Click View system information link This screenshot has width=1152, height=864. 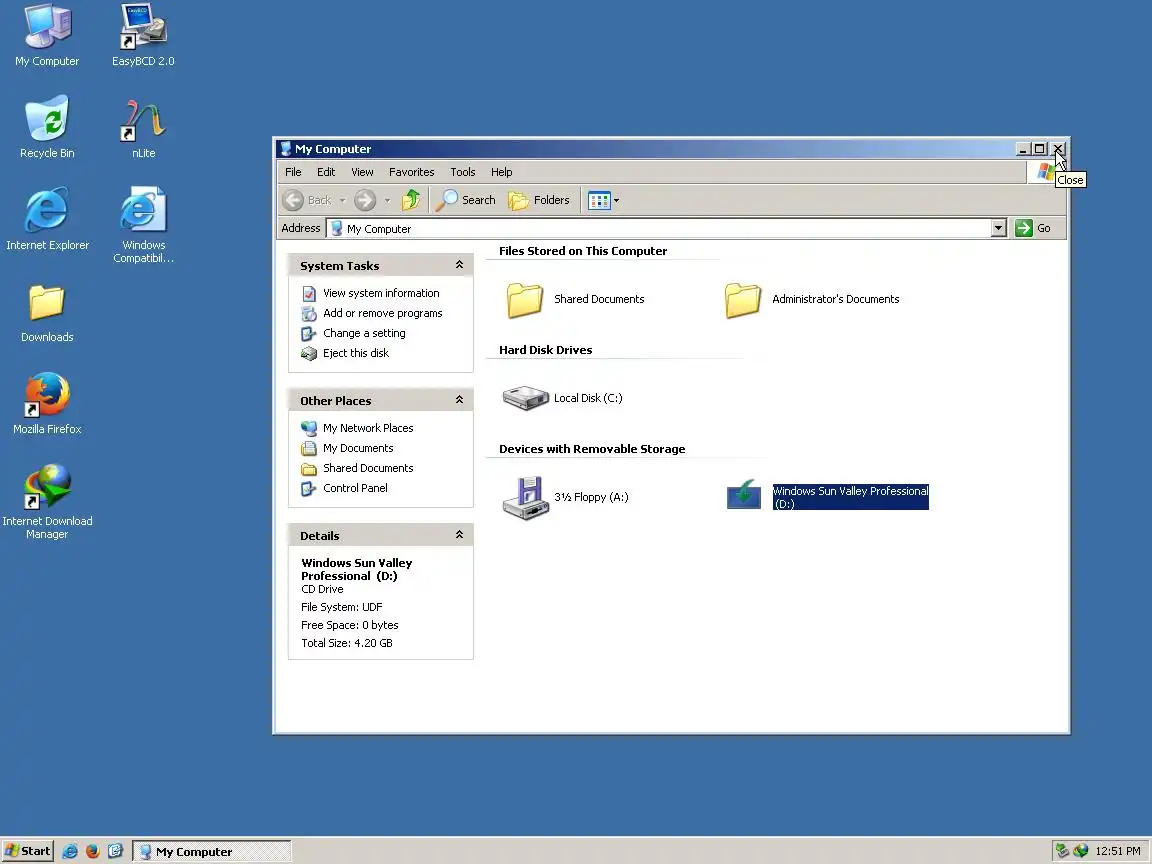381,293
